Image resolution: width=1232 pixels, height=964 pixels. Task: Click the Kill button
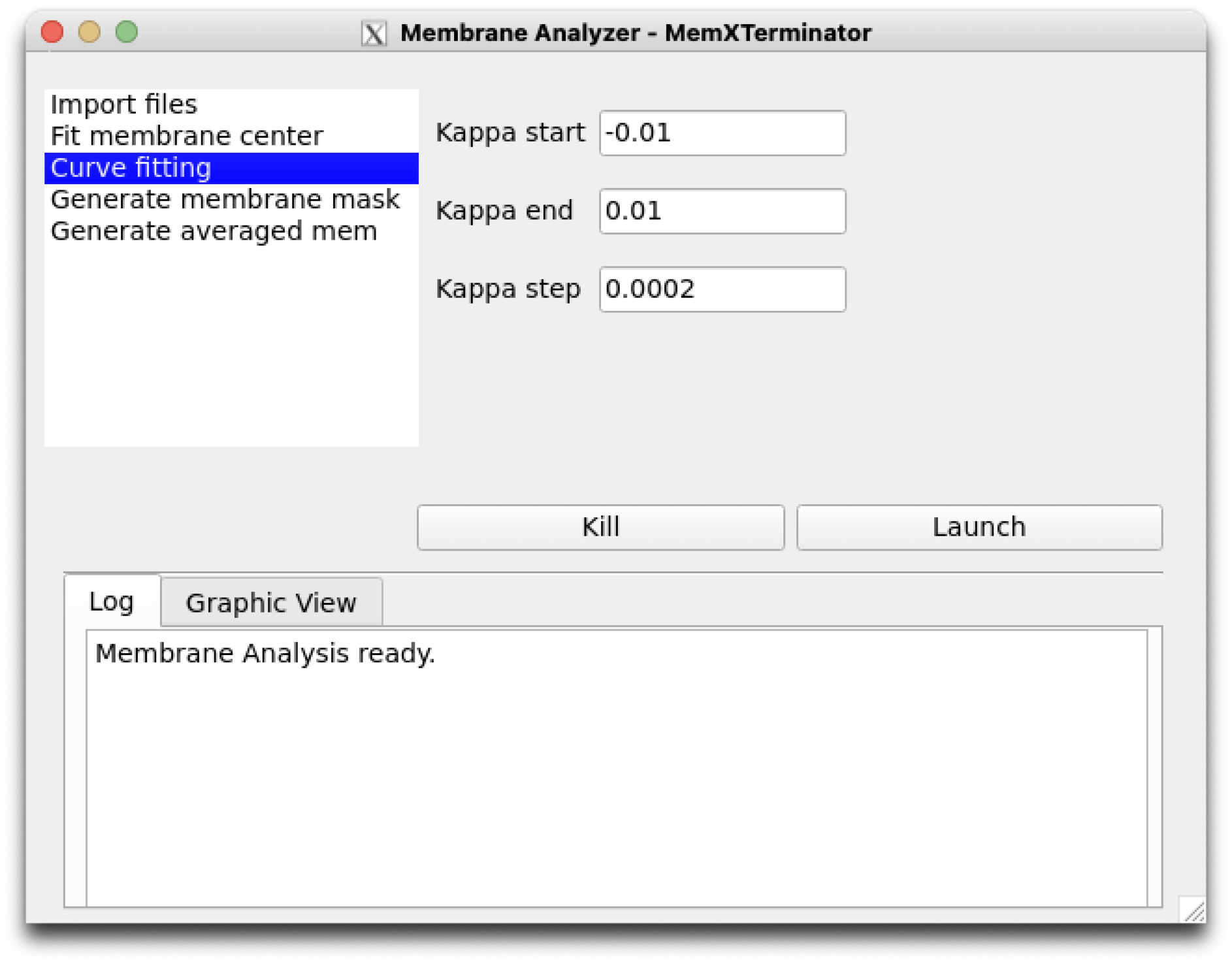click(x=600, y=527)
